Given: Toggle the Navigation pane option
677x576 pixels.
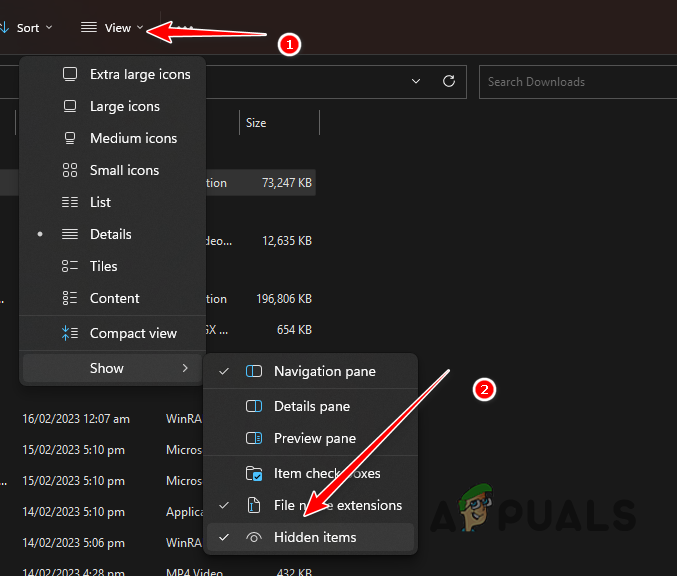Looking at the screenshot, I should 310,371.
